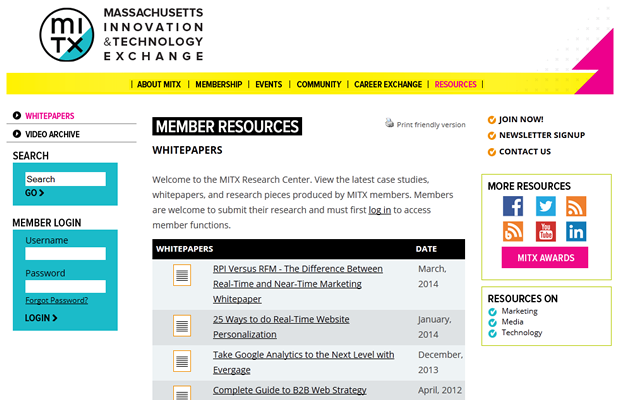The width and height of the screenshot is (620, 400).
Task: Click the pink MITX Awards button
Action: [x=545, y=258]
